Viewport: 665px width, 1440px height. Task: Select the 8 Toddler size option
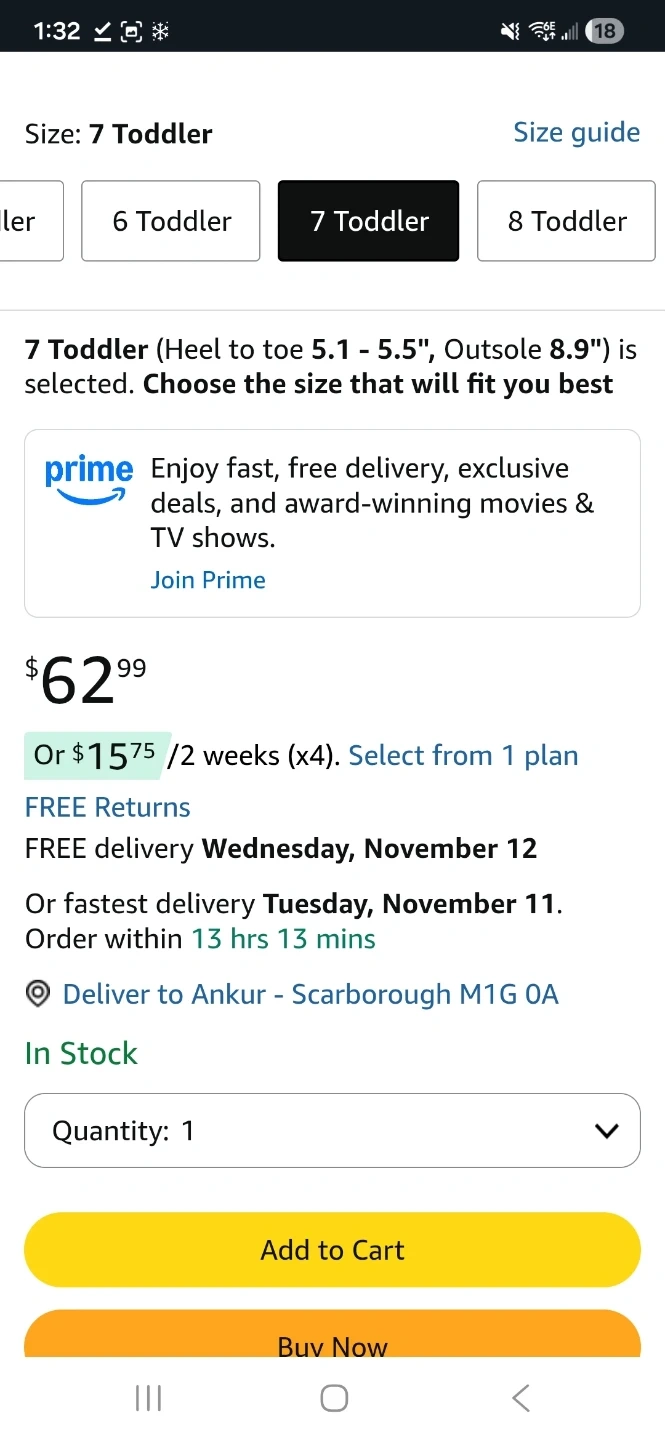click(567, 221)
